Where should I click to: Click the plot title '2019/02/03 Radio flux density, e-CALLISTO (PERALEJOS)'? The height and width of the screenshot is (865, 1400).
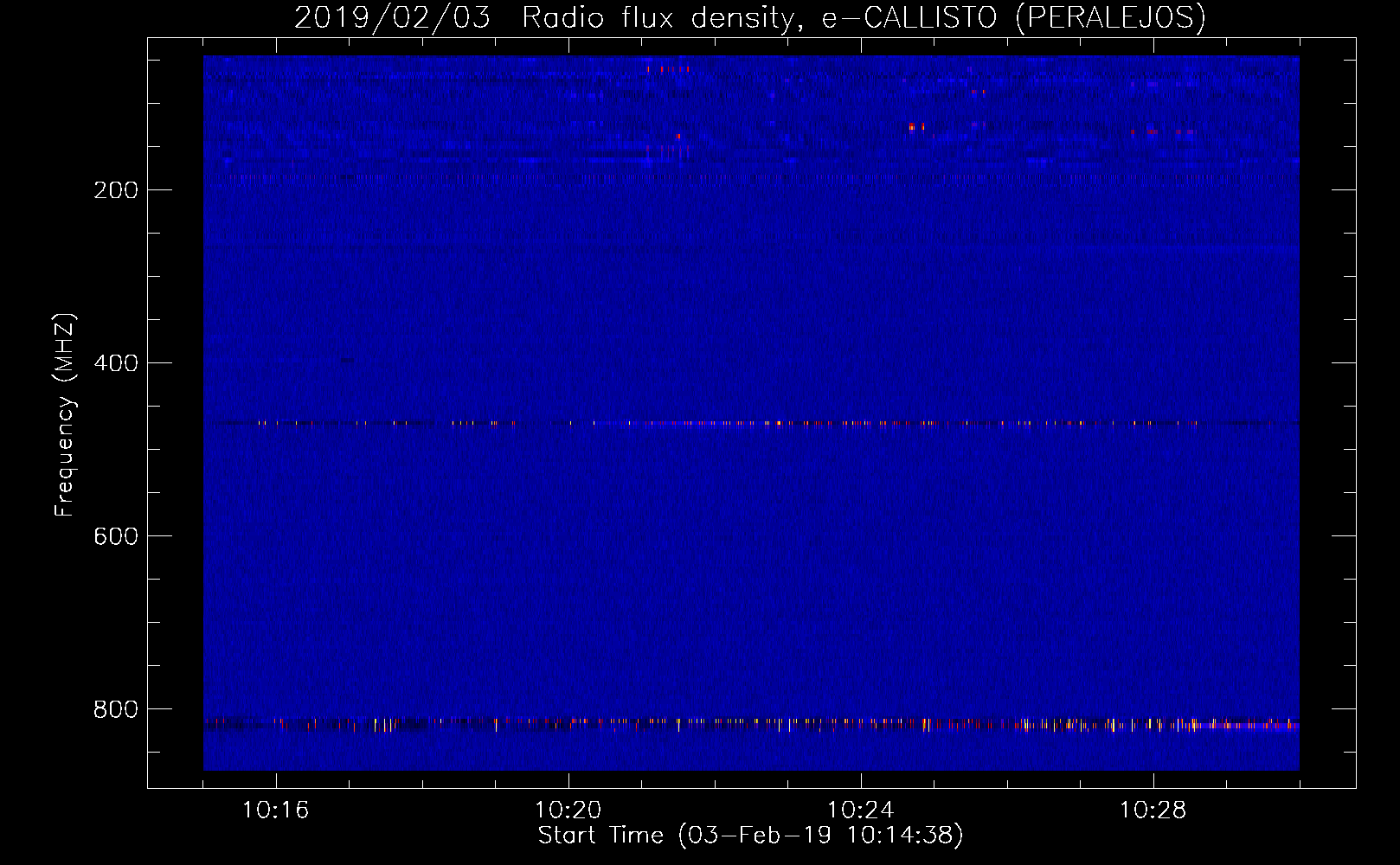(750, 17)
